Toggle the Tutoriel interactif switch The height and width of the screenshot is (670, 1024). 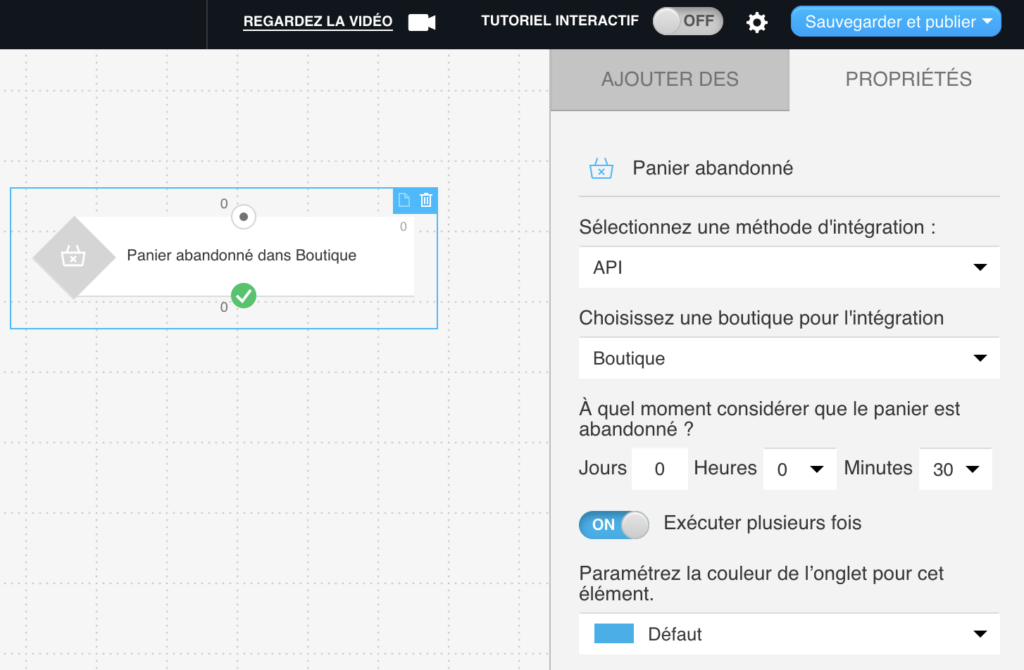point(688,21)
